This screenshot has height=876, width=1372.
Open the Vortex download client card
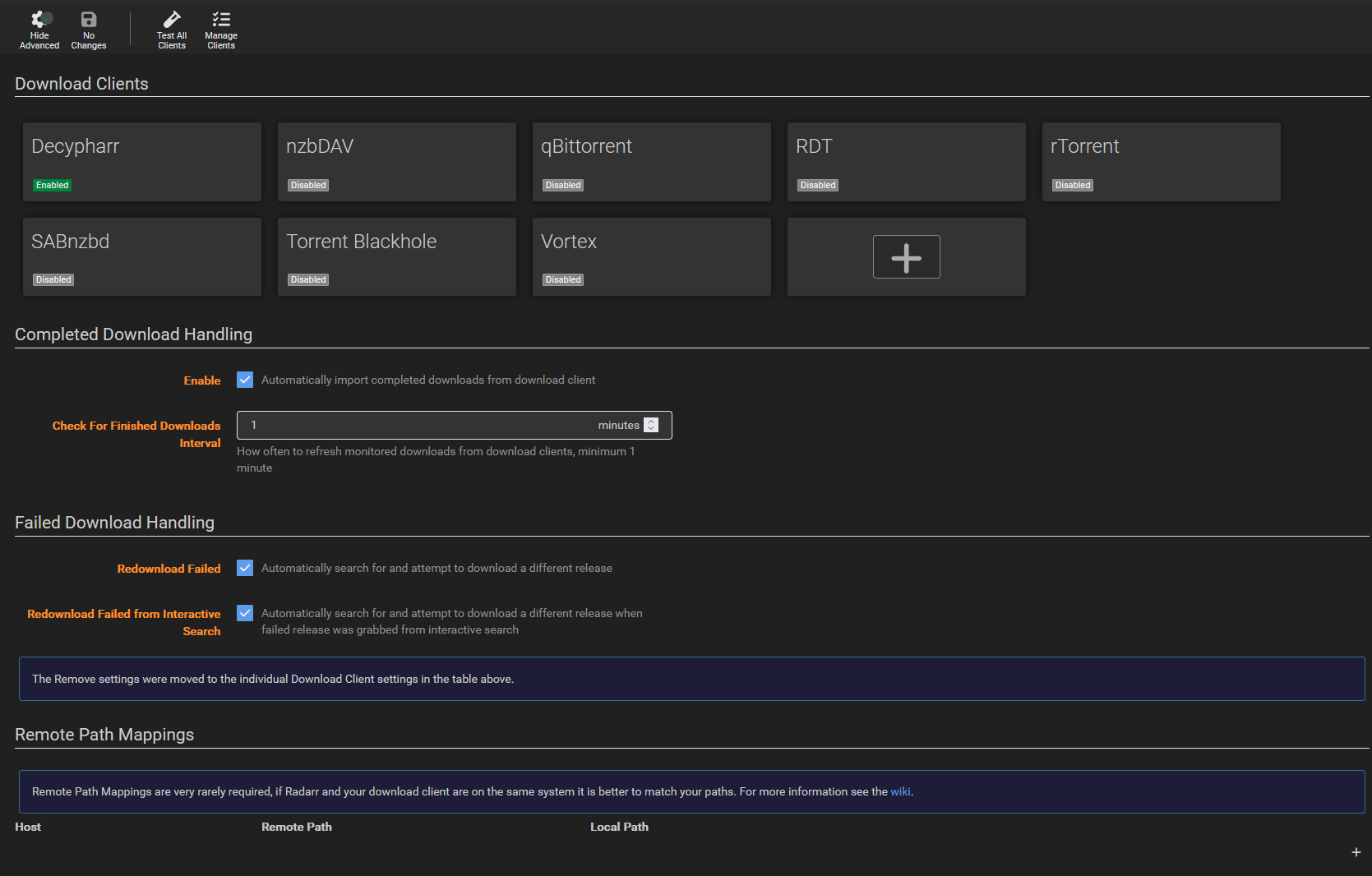[652, 256]
